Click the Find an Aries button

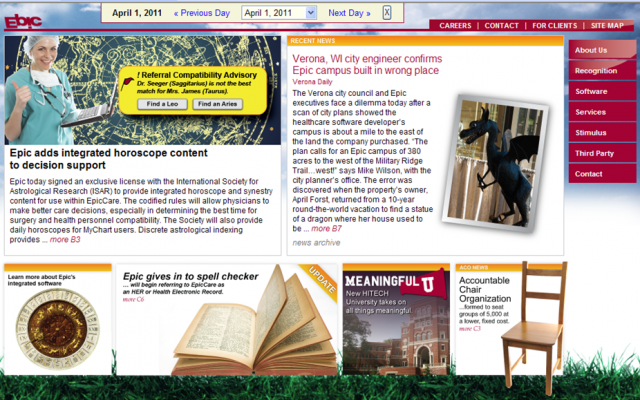[218, 104]
